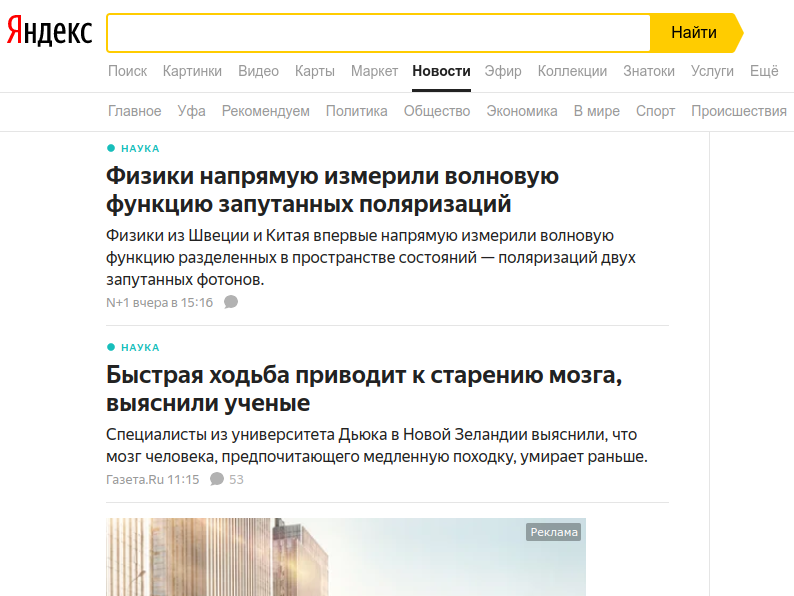The image size is (794, 596).
Task: Open the Политика news section
Action: (356, 111)
